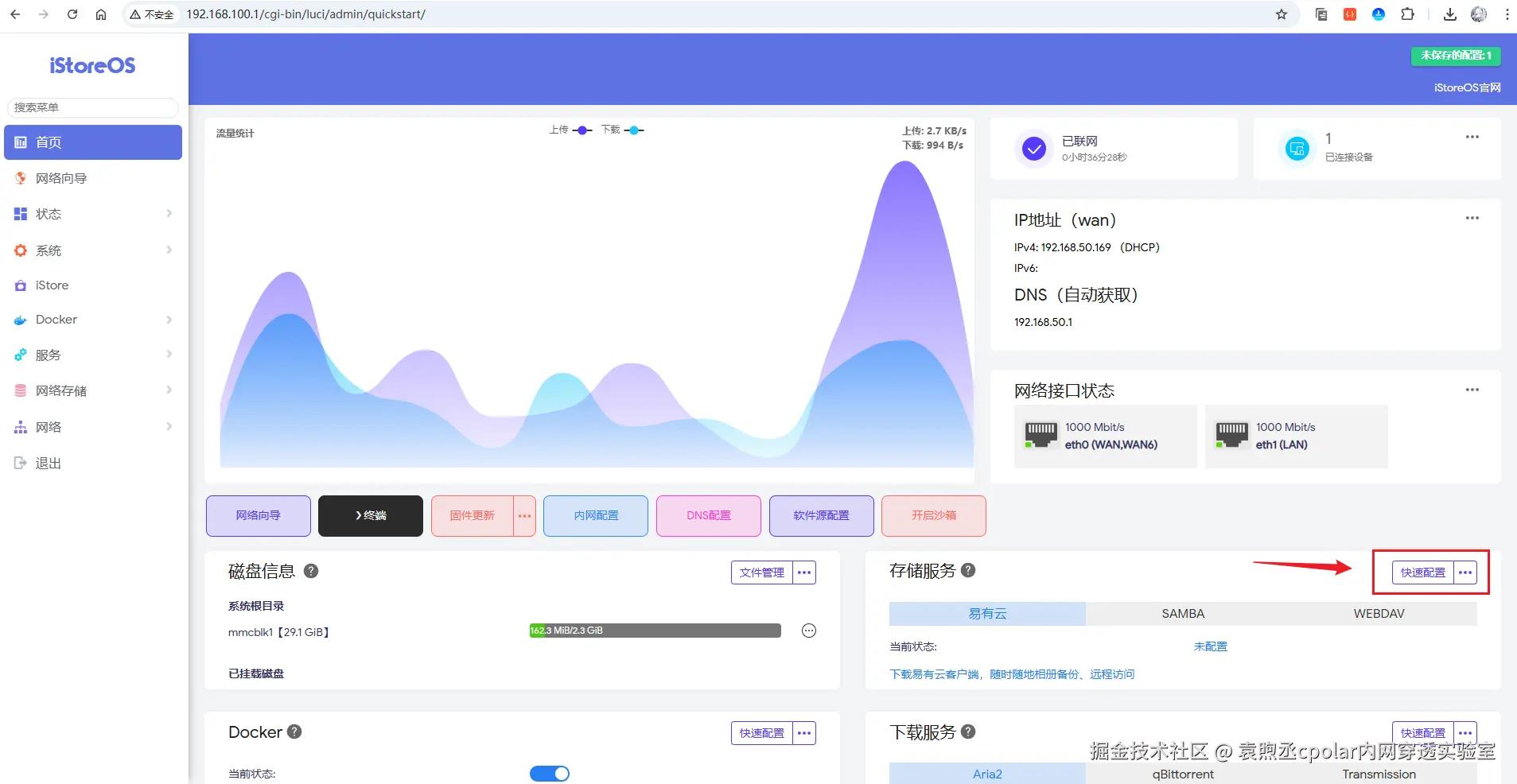Expand the Docker sidebar menu
Screen dimensions: 1517x784
pos(93,320)
